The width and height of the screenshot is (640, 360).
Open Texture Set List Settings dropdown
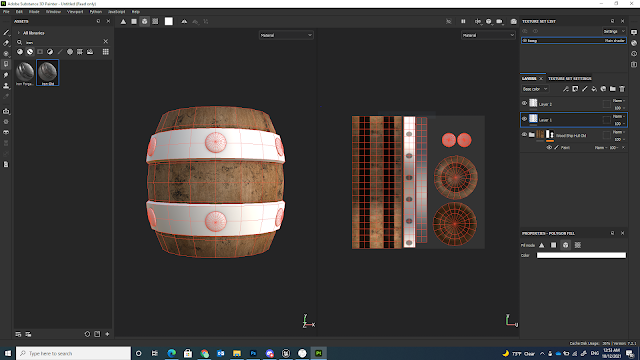(x=613, y=31)
